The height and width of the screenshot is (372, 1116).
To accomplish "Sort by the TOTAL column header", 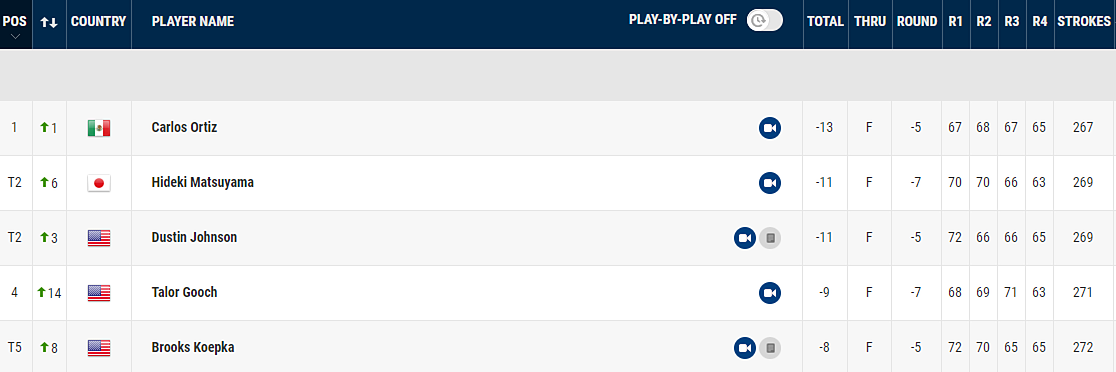I will click(826, 21).
